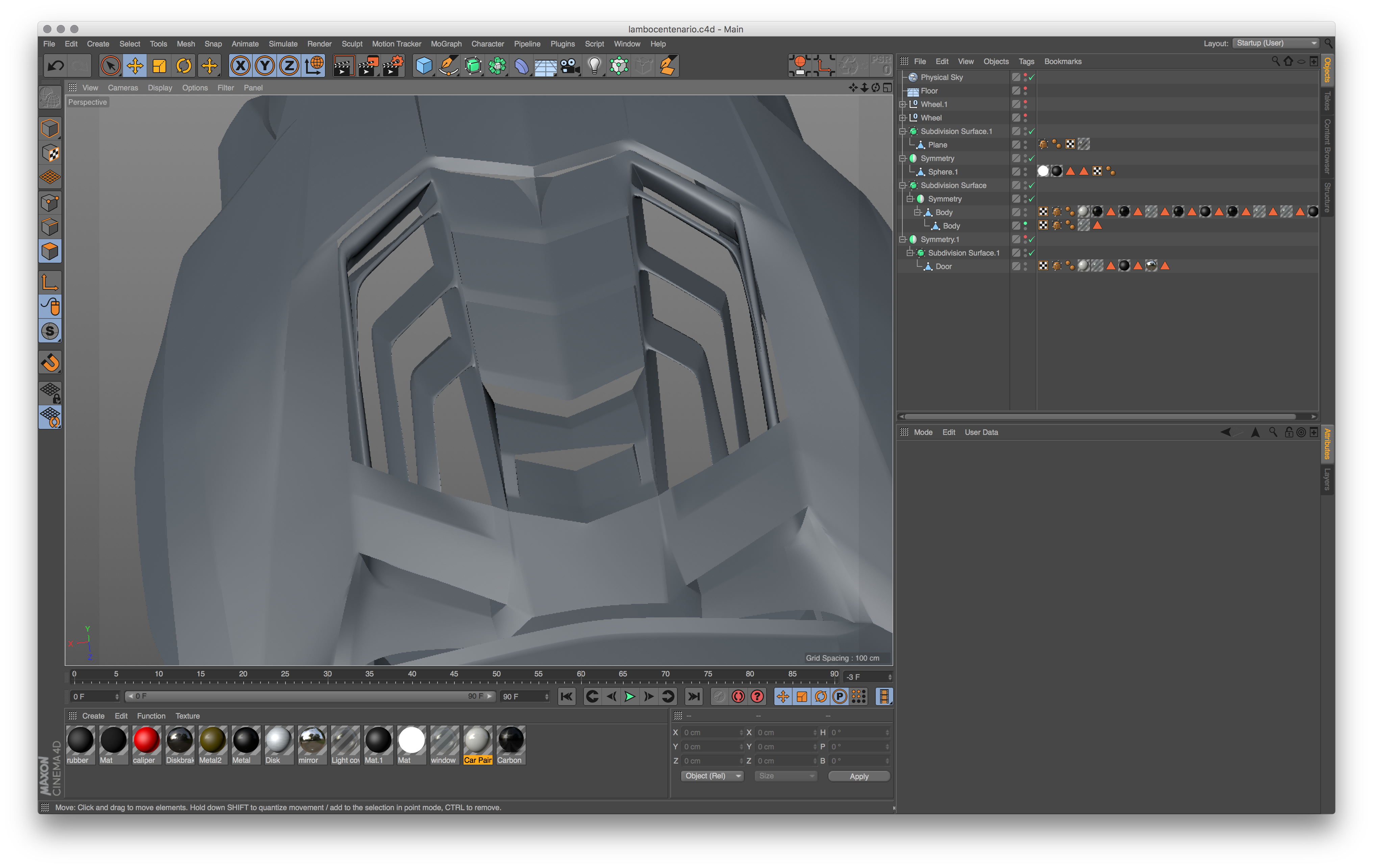Activate the Move tool in top toolbar
The height and width of the screenshot is (868, 1373).
(x=135, y=66)
